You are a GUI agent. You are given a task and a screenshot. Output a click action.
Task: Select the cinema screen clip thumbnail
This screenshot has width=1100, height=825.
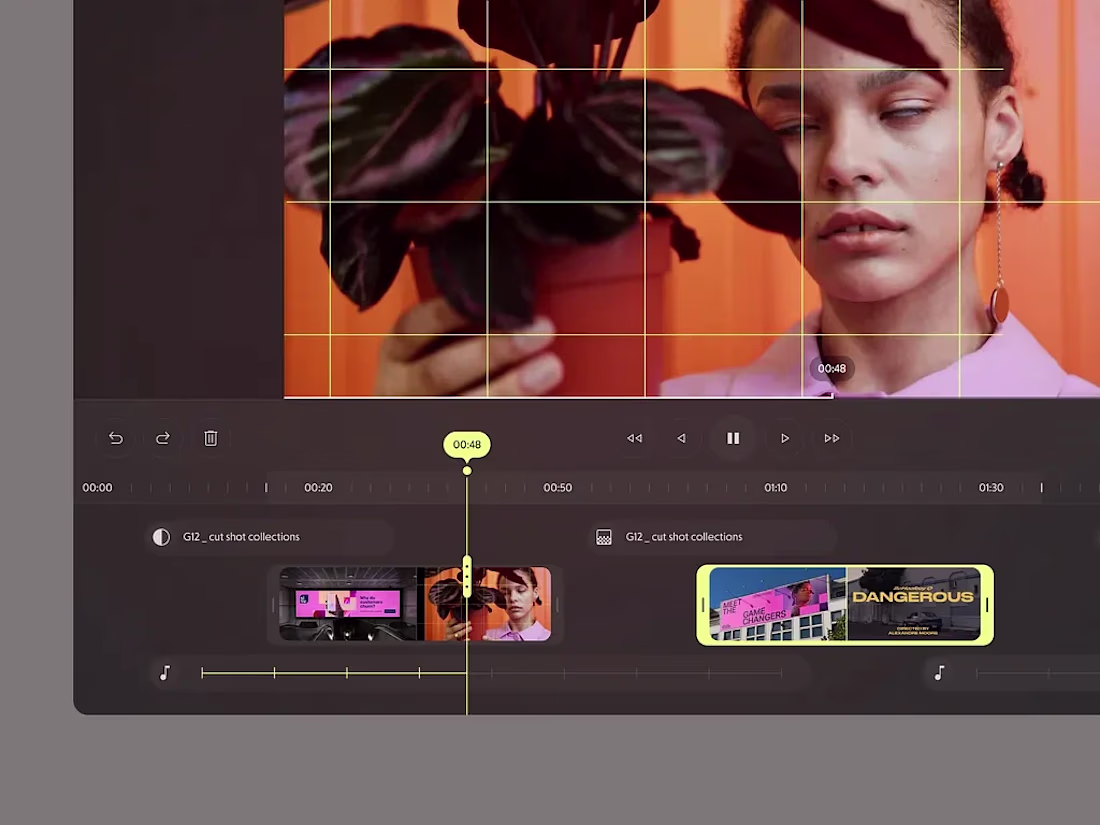[348, 604]
